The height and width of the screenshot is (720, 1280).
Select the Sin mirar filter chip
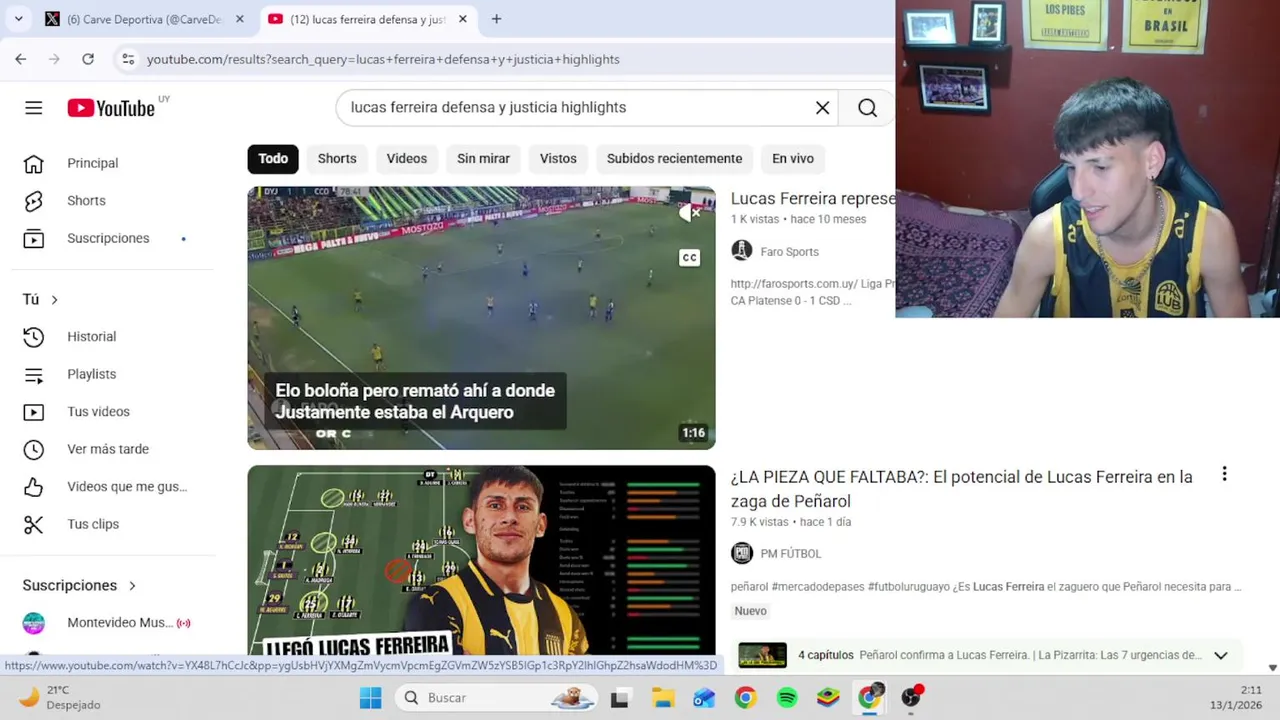483,158
